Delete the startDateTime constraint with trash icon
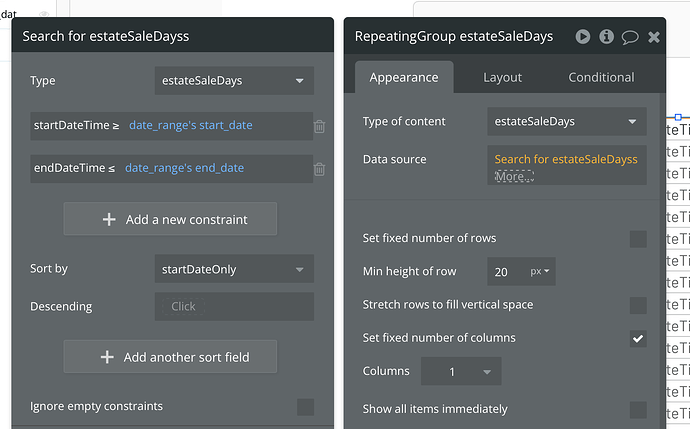Image resolution: width=690 pixels, height=429 pixels. tap(319, 126)
